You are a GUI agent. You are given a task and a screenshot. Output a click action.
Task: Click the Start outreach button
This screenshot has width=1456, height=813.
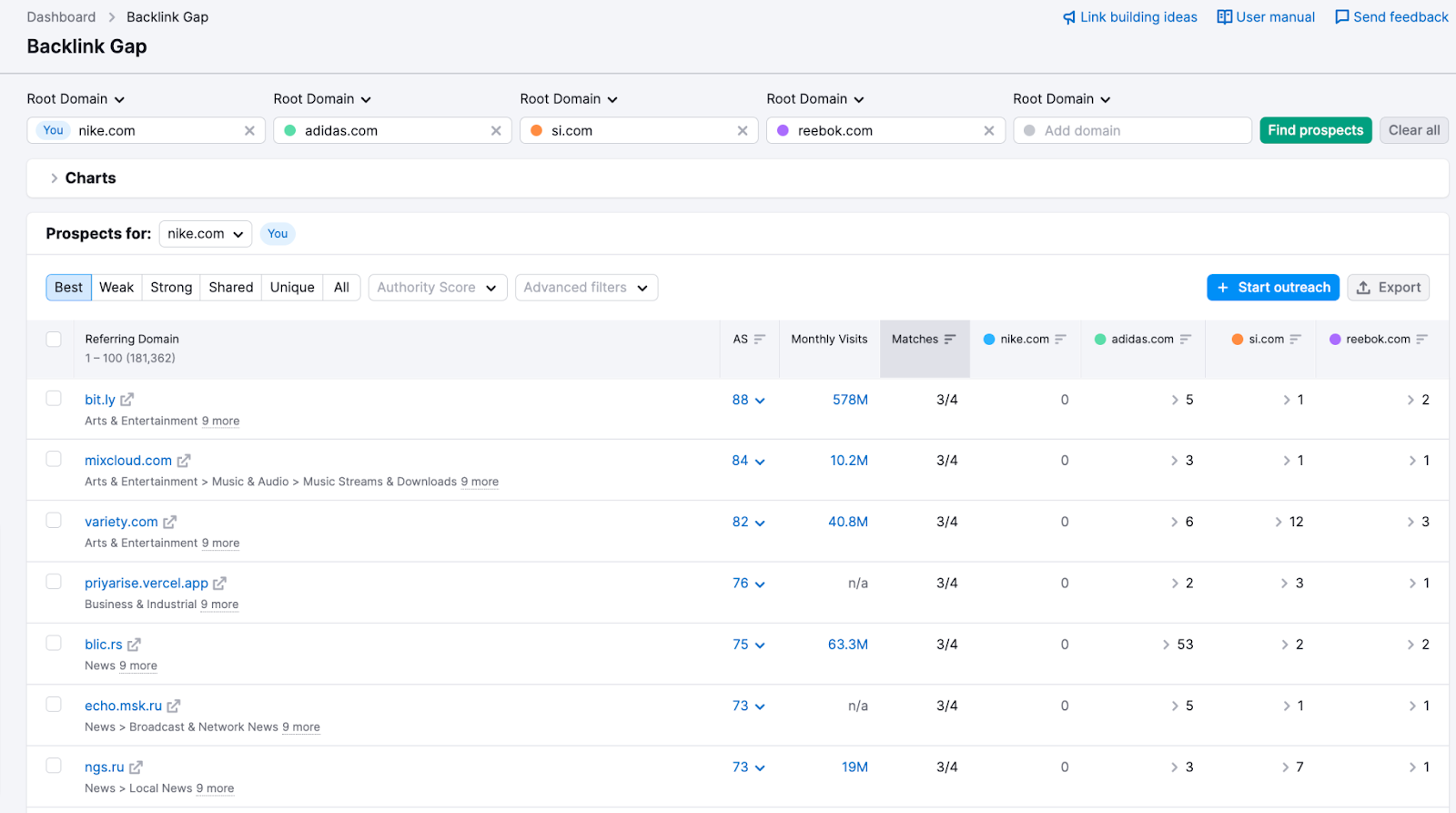[x=1273, y=288]
